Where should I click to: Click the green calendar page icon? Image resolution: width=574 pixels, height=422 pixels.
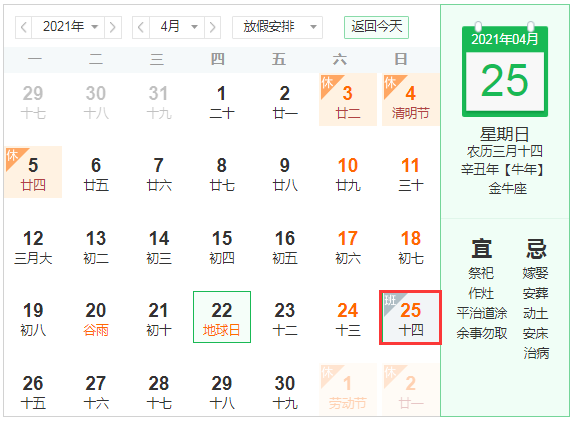tap(505, 71)
